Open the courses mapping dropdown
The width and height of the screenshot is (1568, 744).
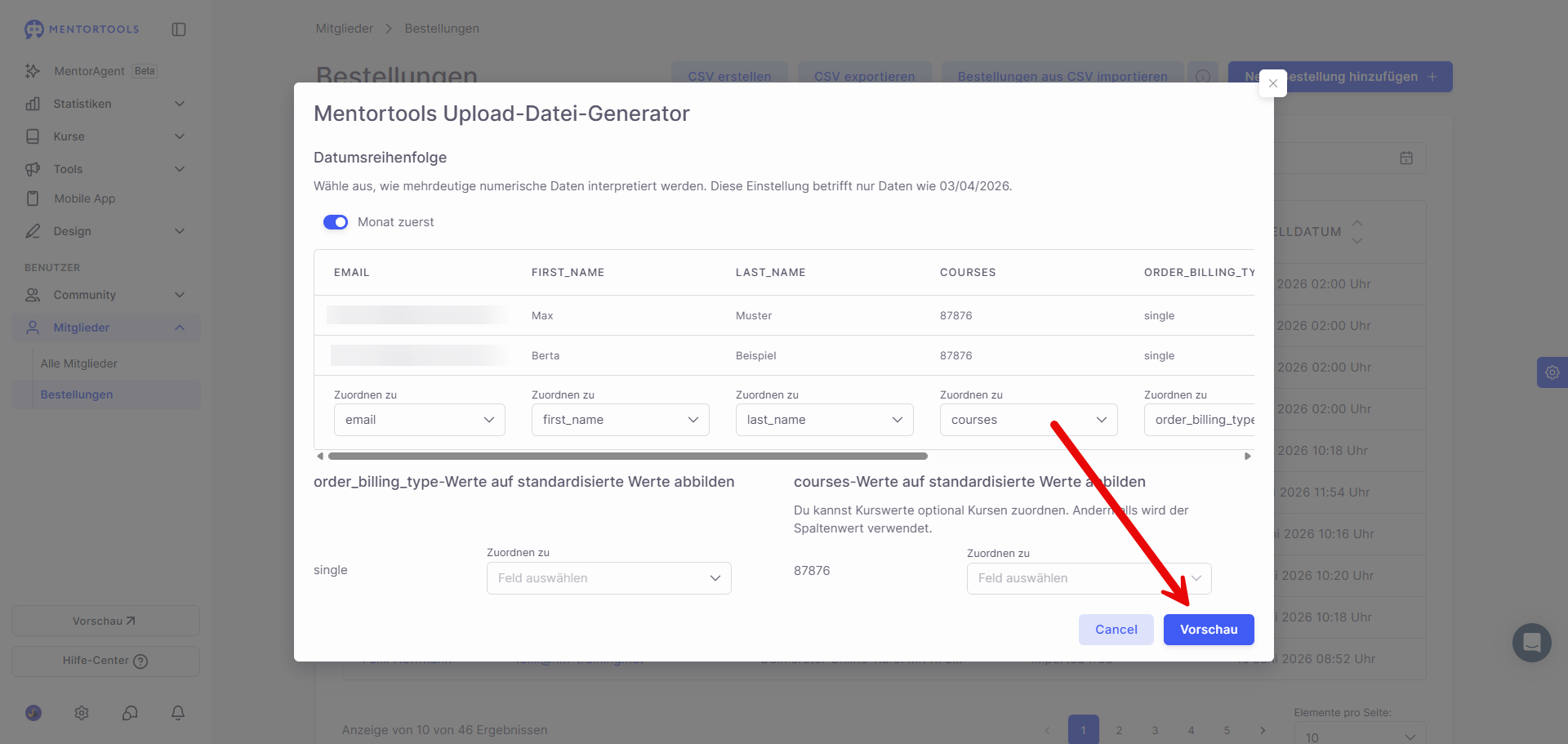tap(1029, 420)
